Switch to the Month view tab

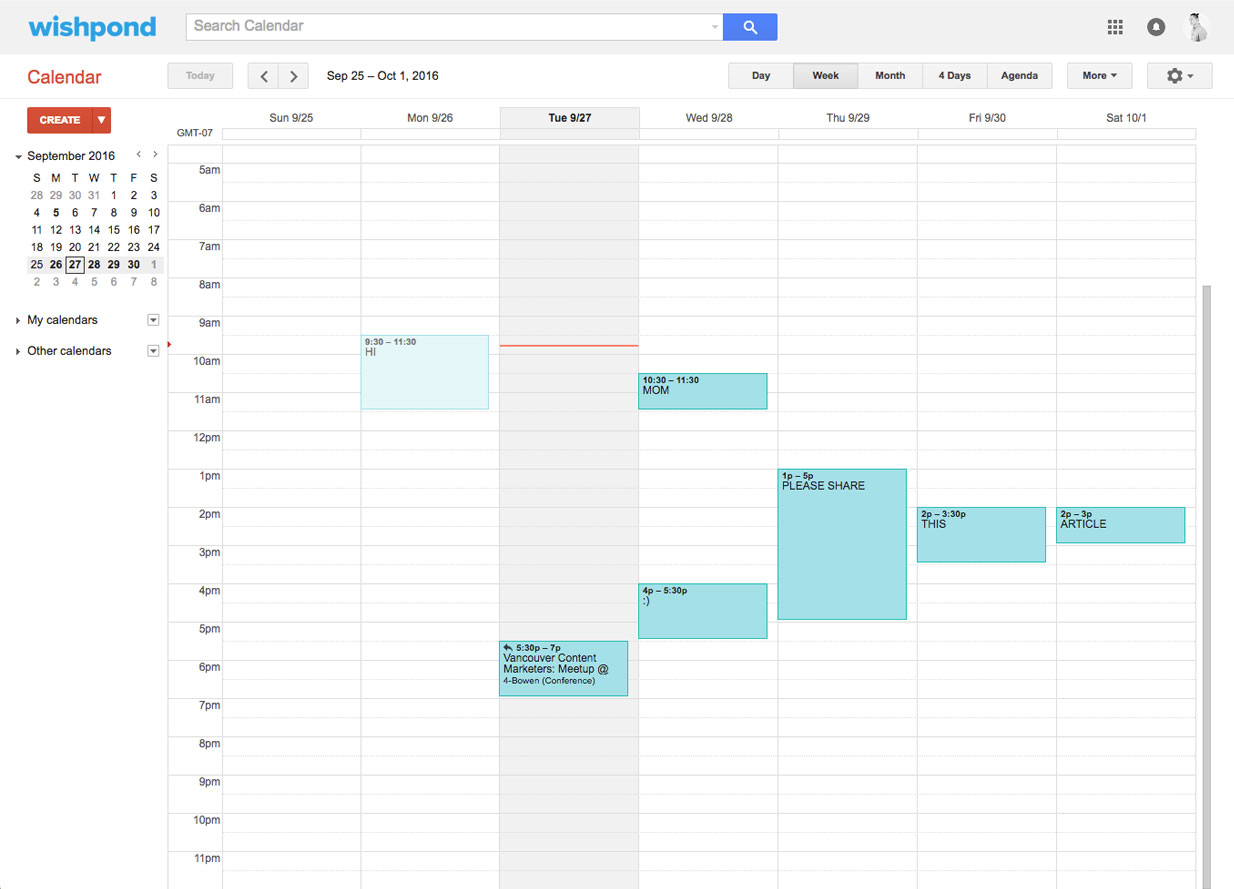890,76
